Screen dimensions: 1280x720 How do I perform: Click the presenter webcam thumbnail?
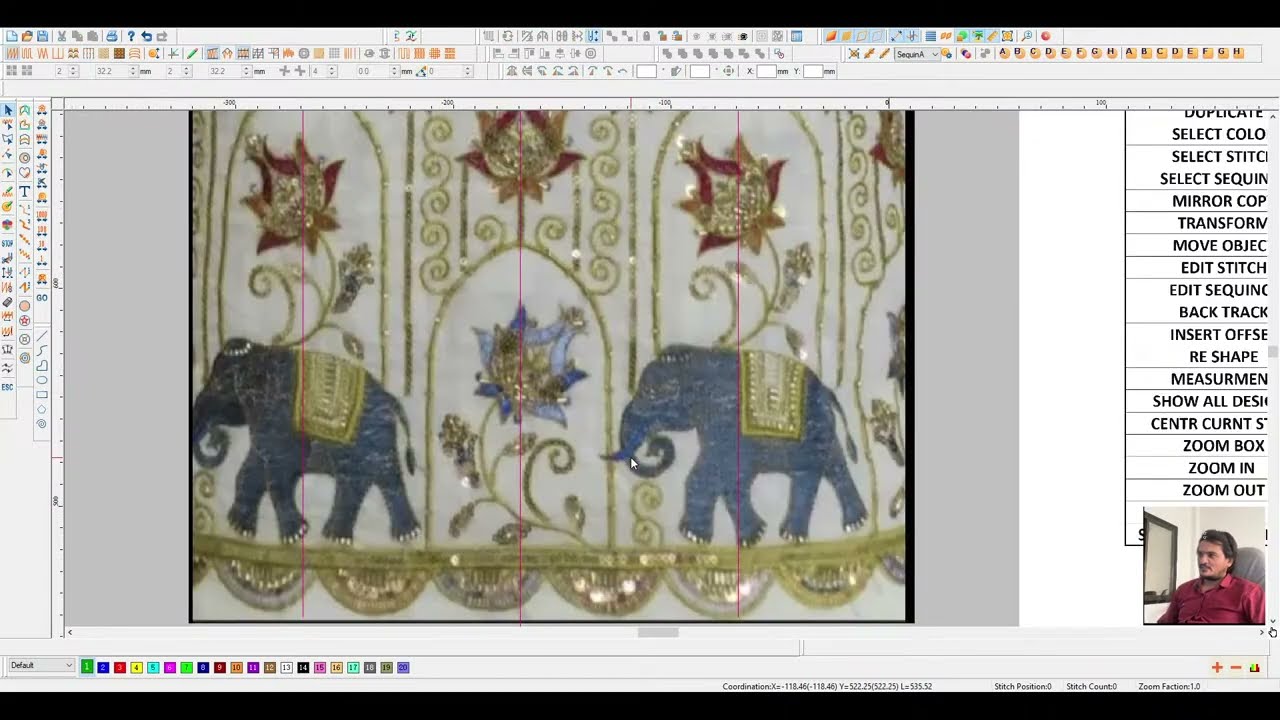coord(1204,566)
